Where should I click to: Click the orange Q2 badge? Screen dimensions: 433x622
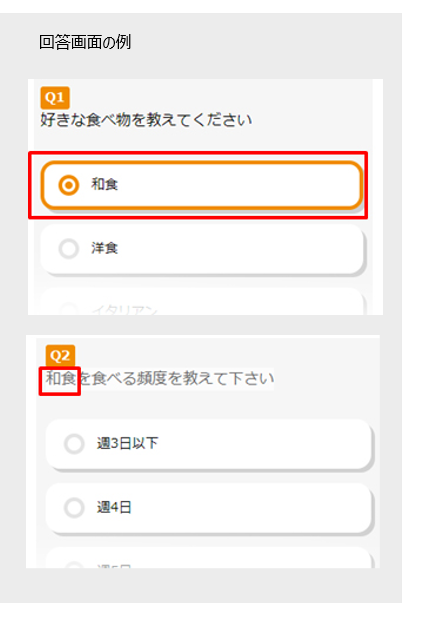[60, 356]
